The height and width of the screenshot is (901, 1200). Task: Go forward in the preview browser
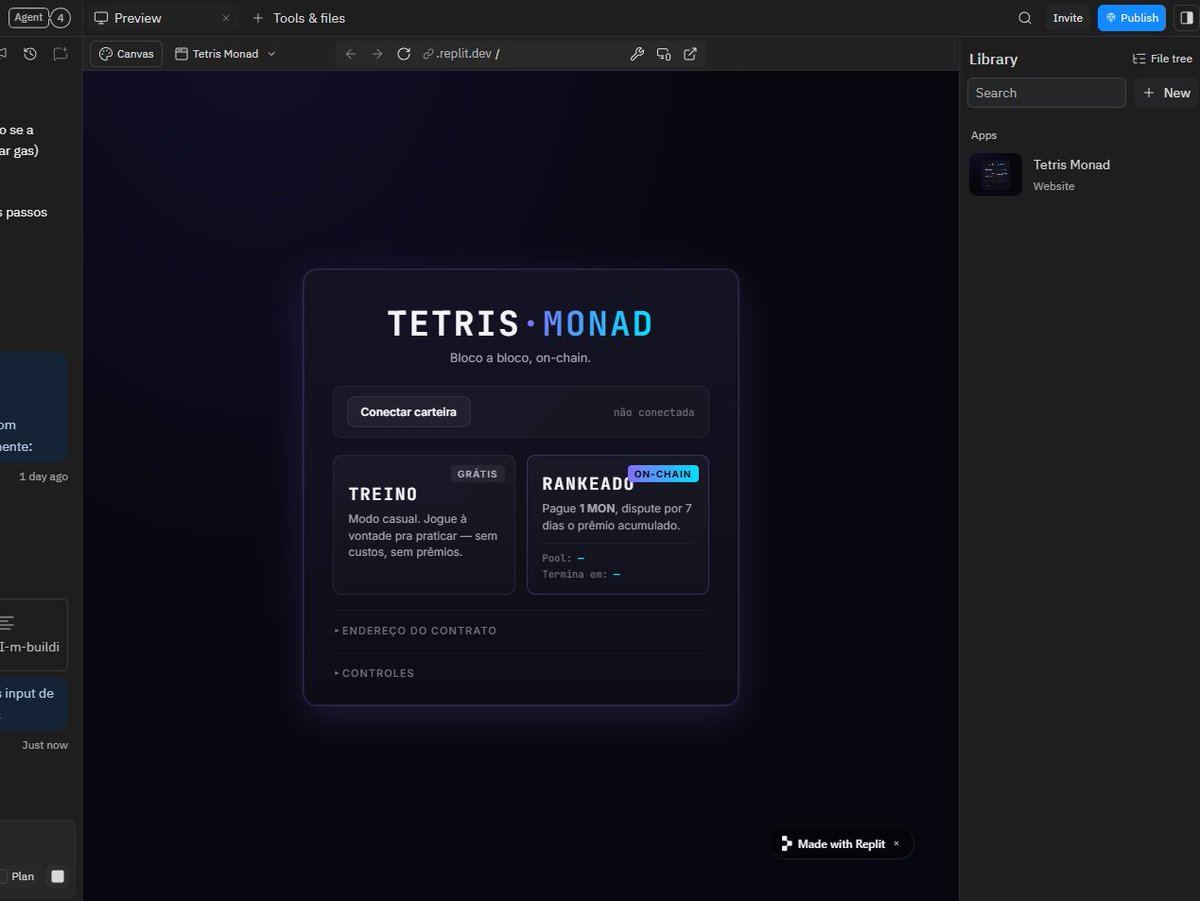[x=377, y=54]
